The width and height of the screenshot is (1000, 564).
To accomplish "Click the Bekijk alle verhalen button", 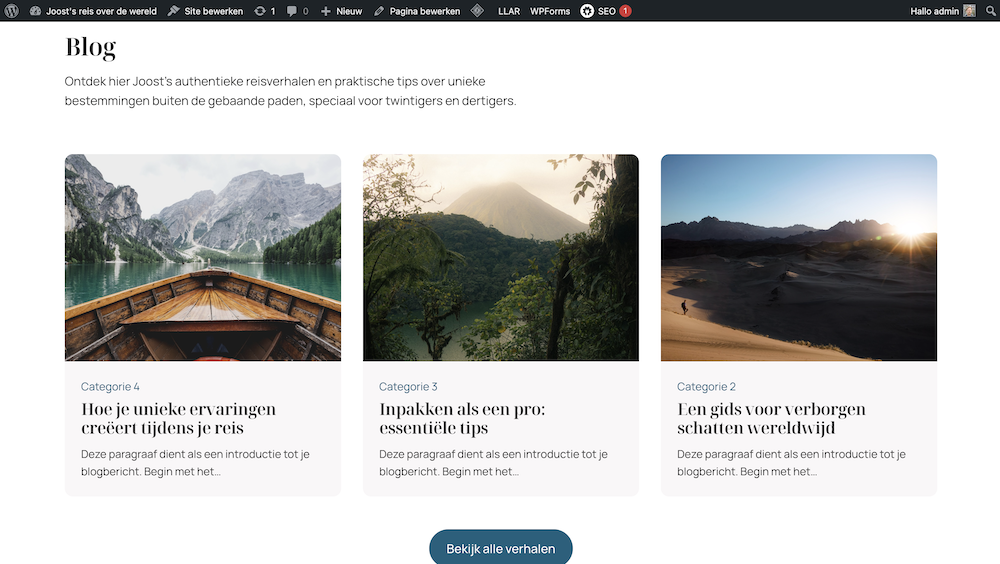I will click(x=500, y=548).
